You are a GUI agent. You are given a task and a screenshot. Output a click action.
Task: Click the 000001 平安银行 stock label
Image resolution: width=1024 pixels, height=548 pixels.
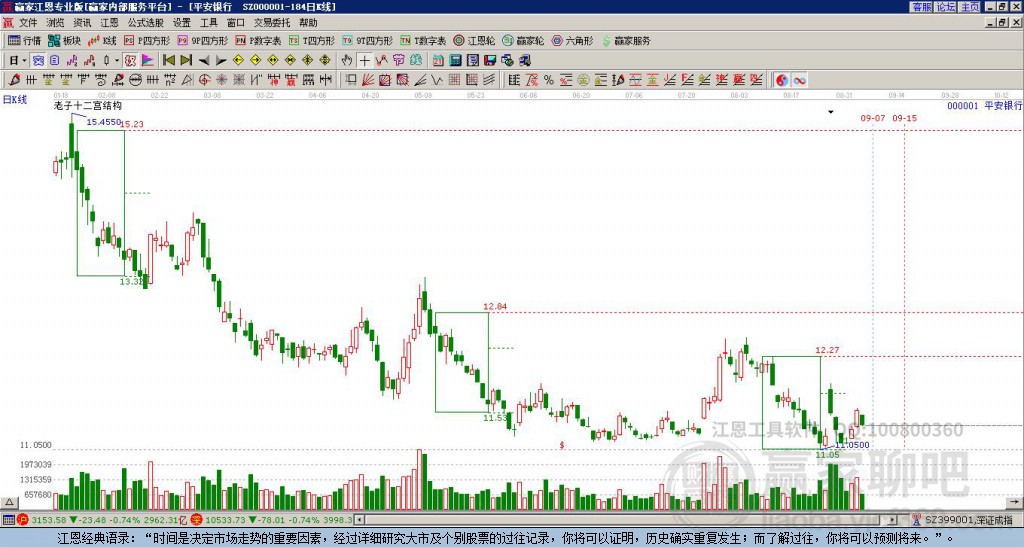[x=984, y=106]
